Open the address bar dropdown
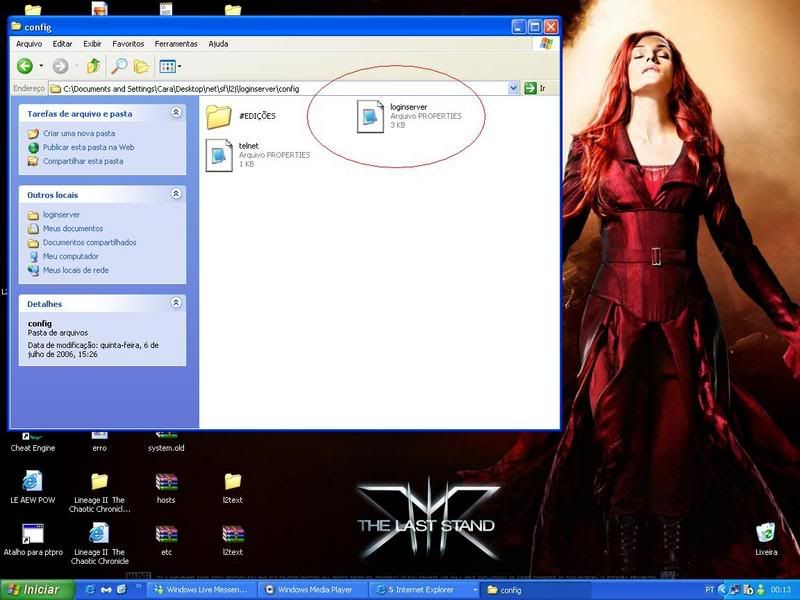The height and width of the screenshot is (600, 800). pyautogui.click(x=513, y=88)
